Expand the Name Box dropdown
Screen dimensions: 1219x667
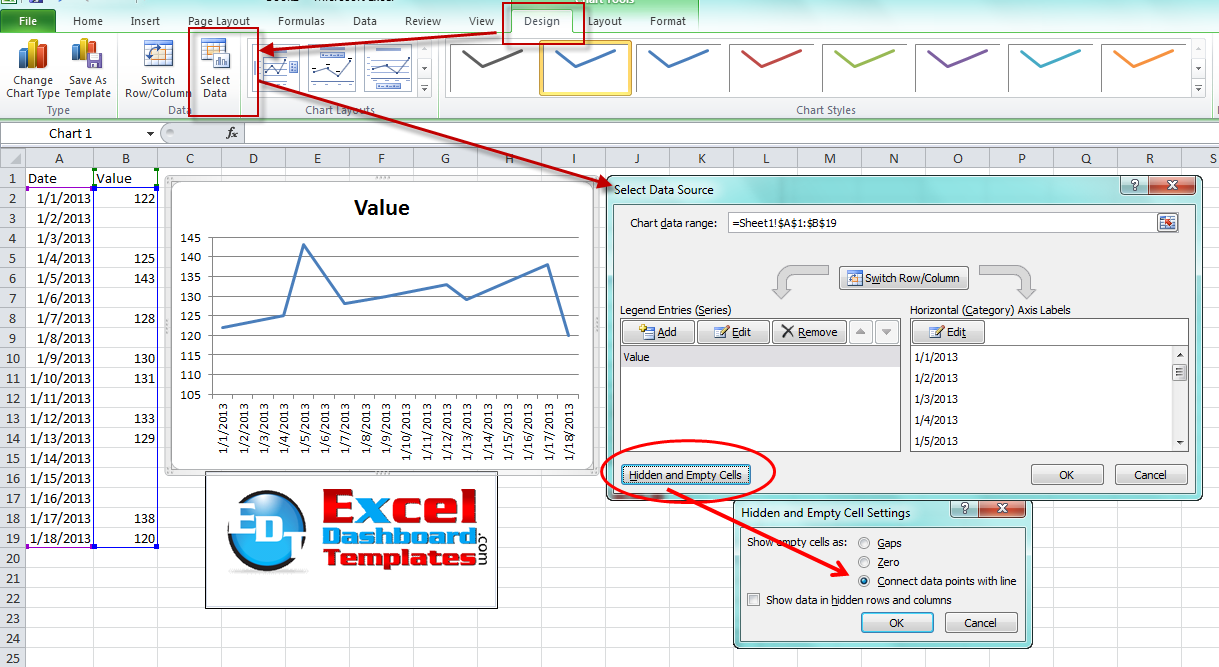[150, 133]
